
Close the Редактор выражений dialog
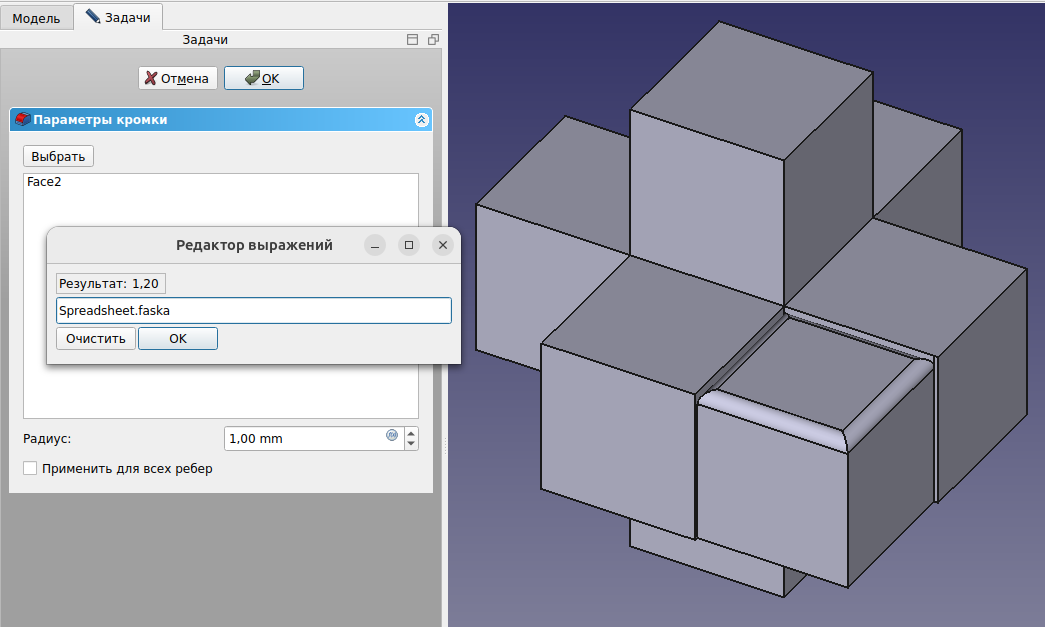(x=443, y=245)
